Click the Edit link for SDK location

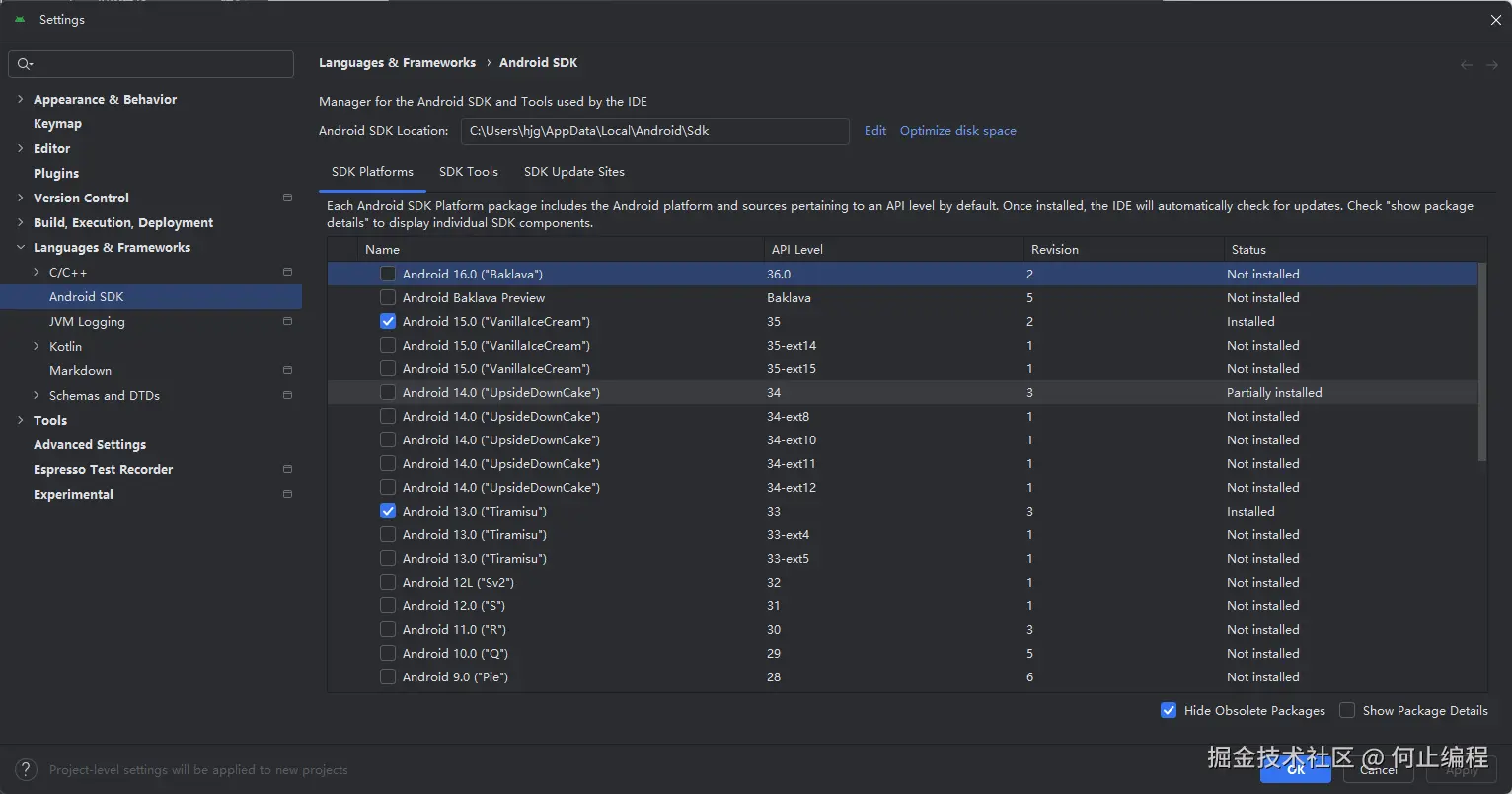[x=875, y=130]
